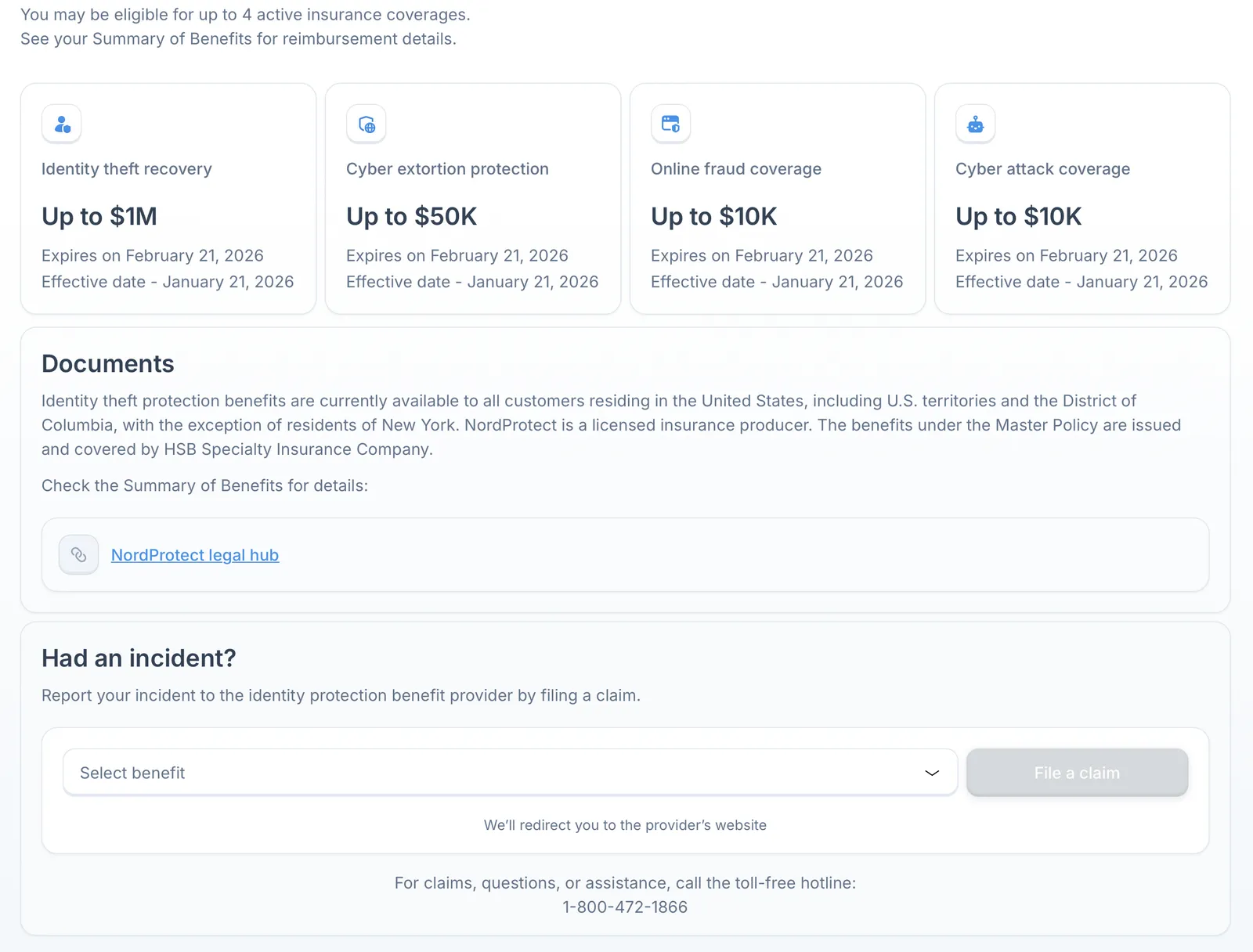
Task: Select the Identity theft recovery card title
Action: tap(127, 169)
